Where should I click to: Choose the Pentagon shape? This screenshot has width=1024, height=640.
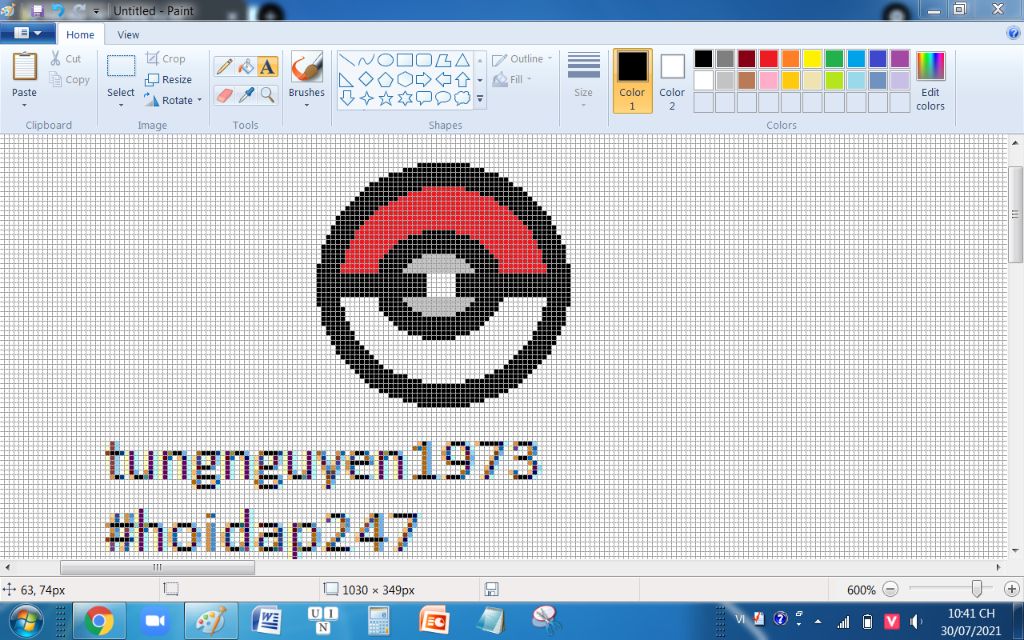[x=385, y=80]
